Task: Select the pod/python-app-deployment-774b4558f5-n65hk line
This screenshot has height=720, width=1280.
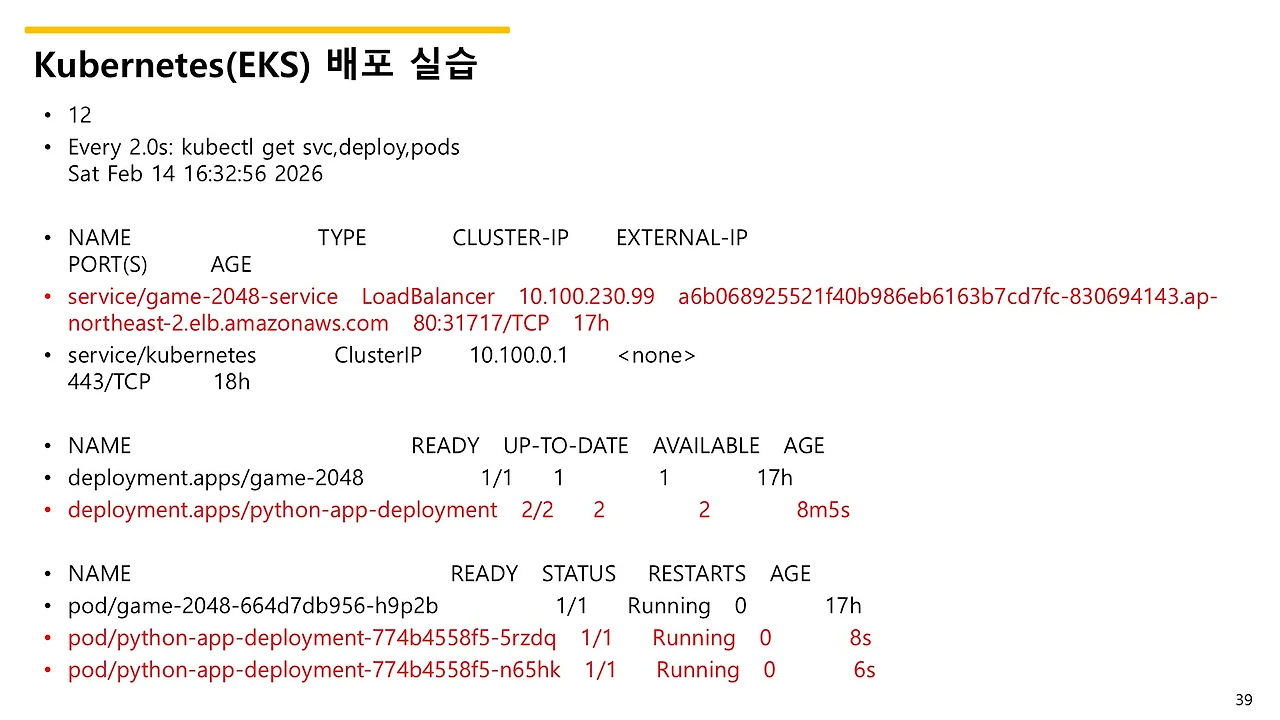Action: [314, 669]
